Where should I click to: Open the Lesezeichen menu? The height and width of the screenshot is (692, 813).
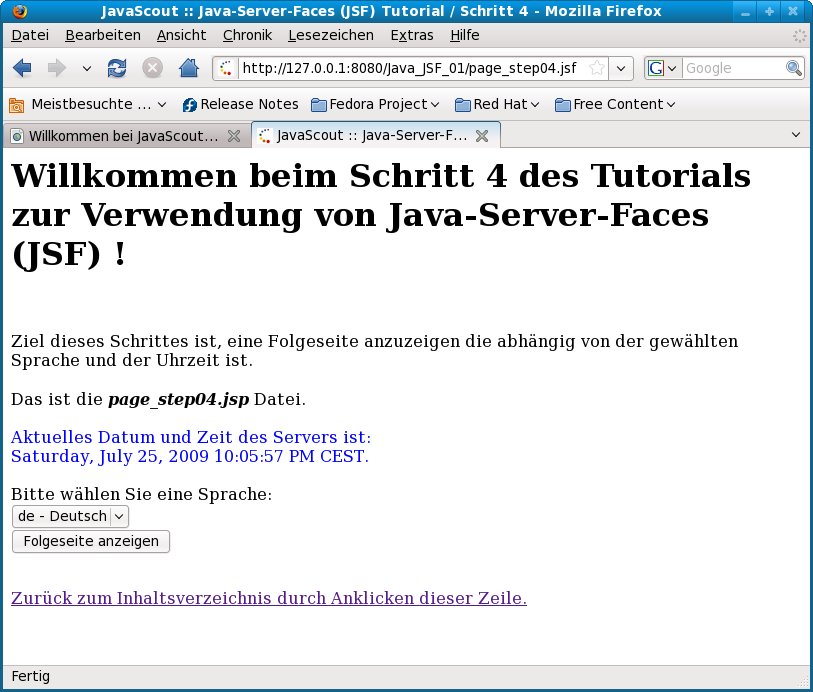331,35
